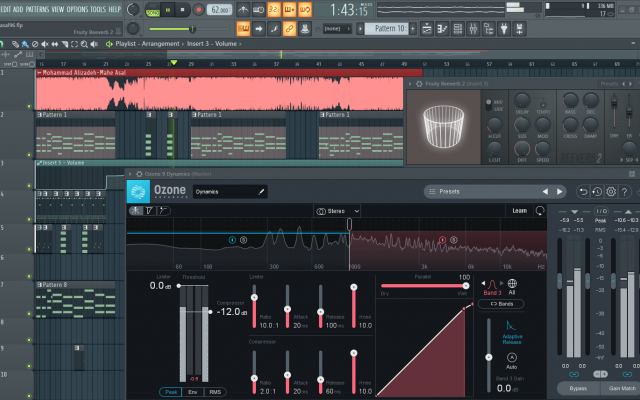Click the Learn crossover circular icon
The height and width of the screenshot is (400, 640).
[540, 211]
